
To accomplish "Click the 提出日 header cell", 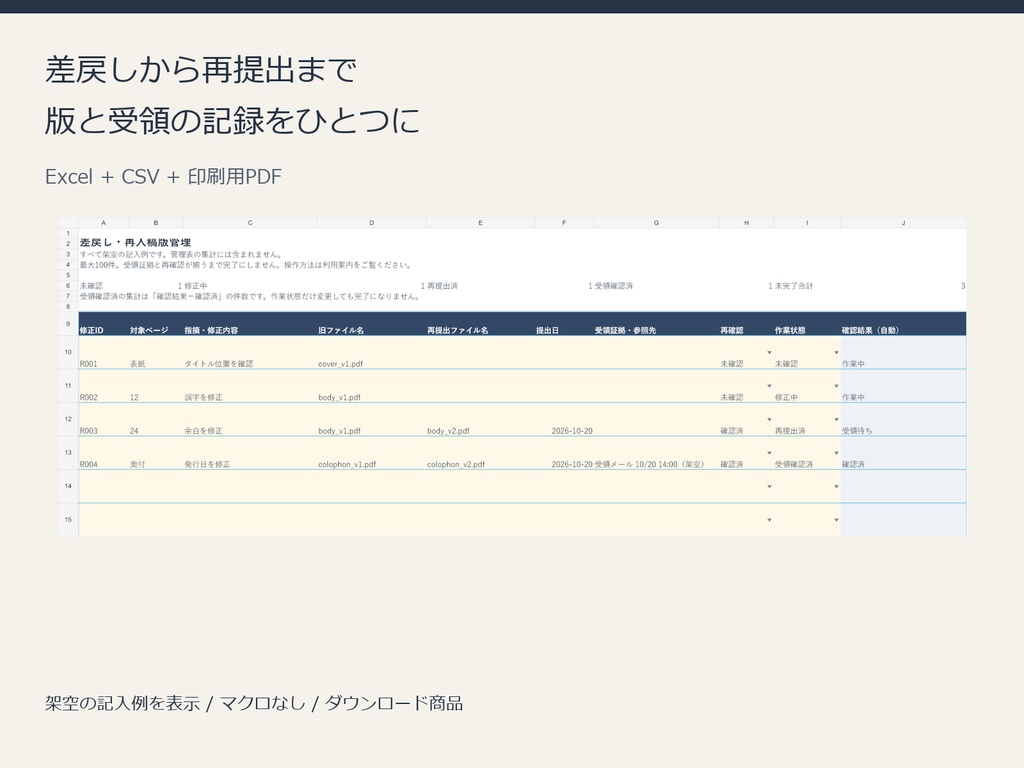I will (564, 324).
